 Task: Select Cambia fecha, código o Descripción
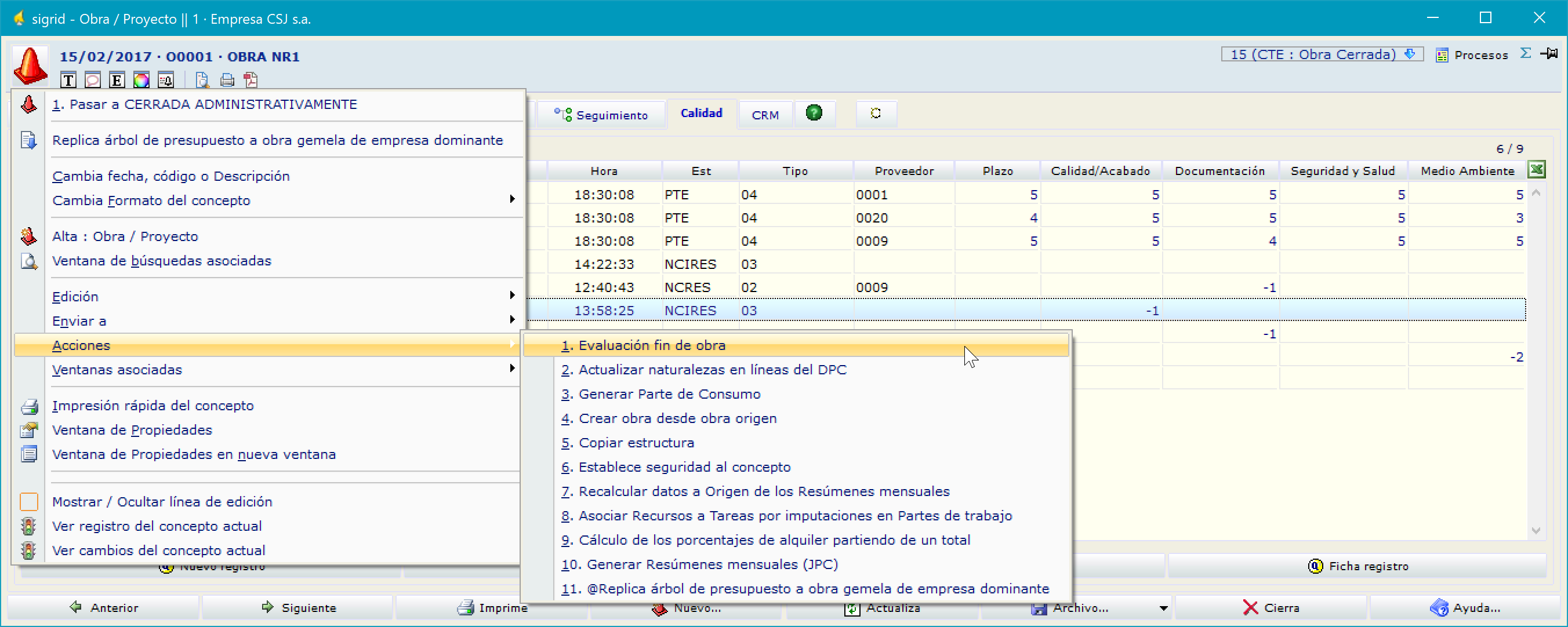[268, 176]
